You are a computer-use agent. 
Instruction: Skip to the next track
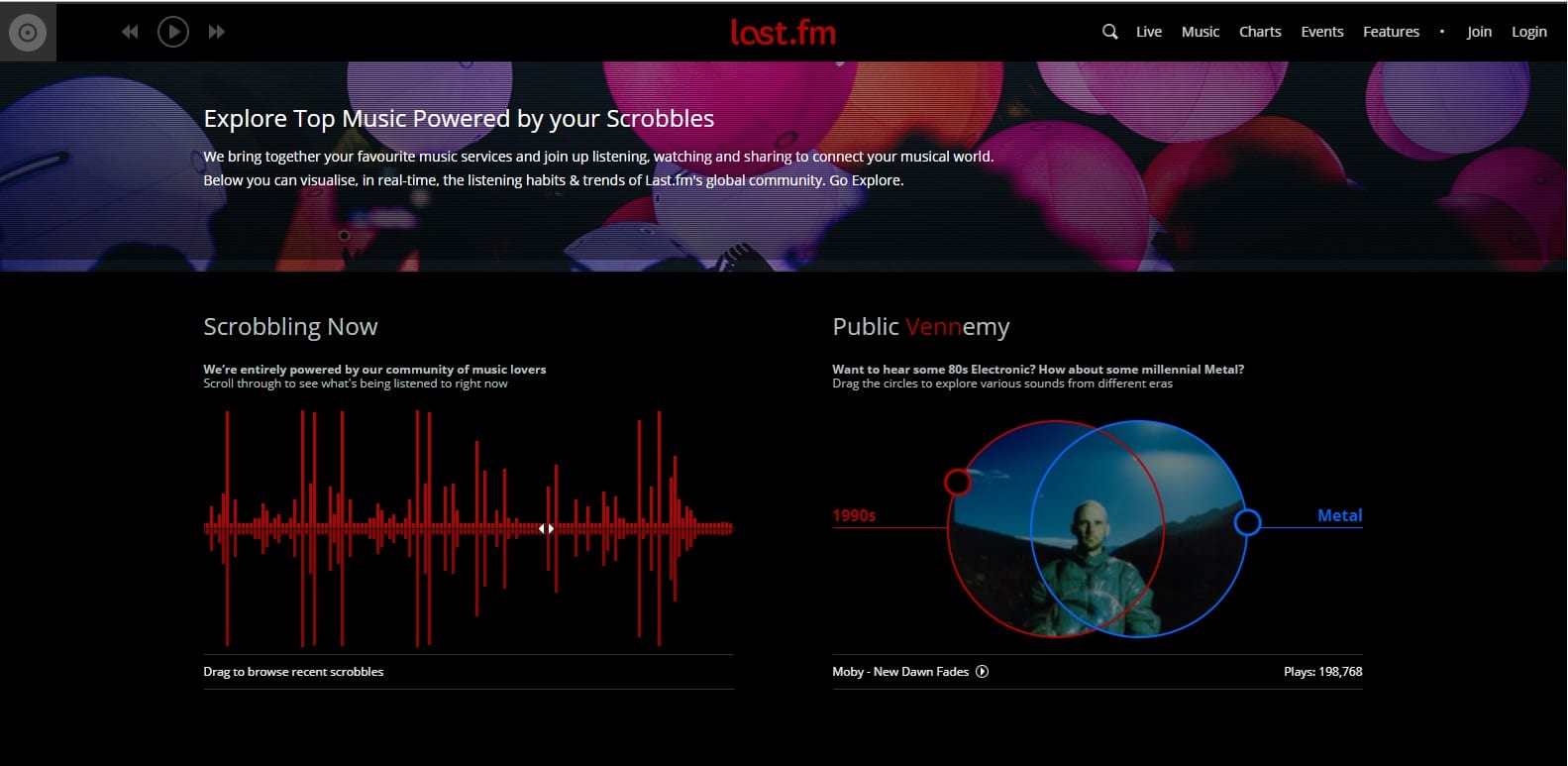point(216,32)
